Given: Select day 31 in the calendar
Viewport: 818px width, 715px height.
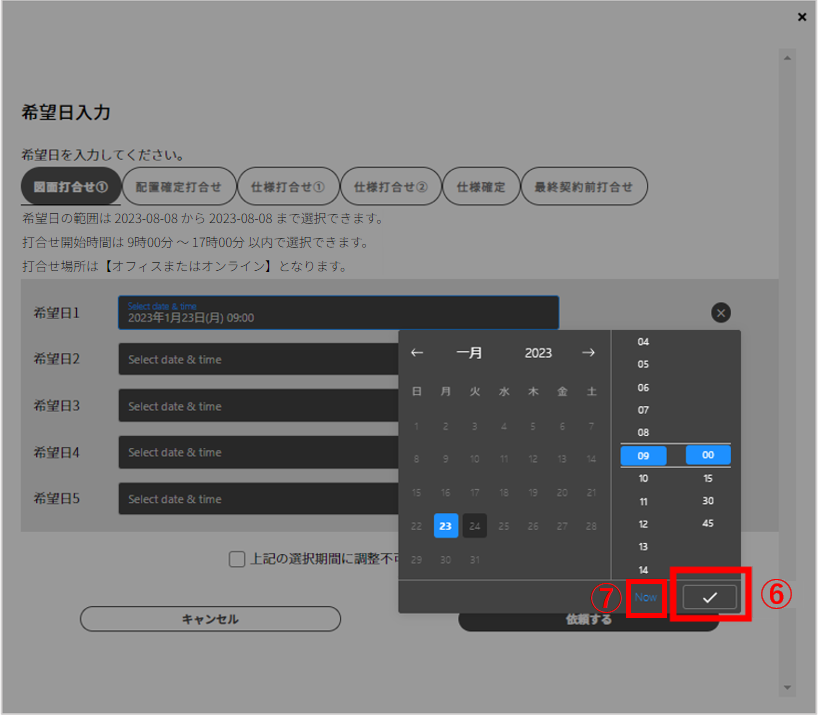Looking at the screenshot, I should point(475,560).
